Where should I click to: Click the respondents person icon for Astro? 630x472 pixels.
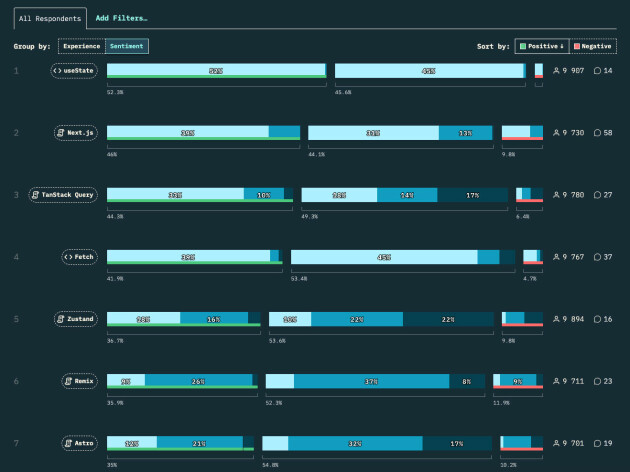[x=556, y=443]
